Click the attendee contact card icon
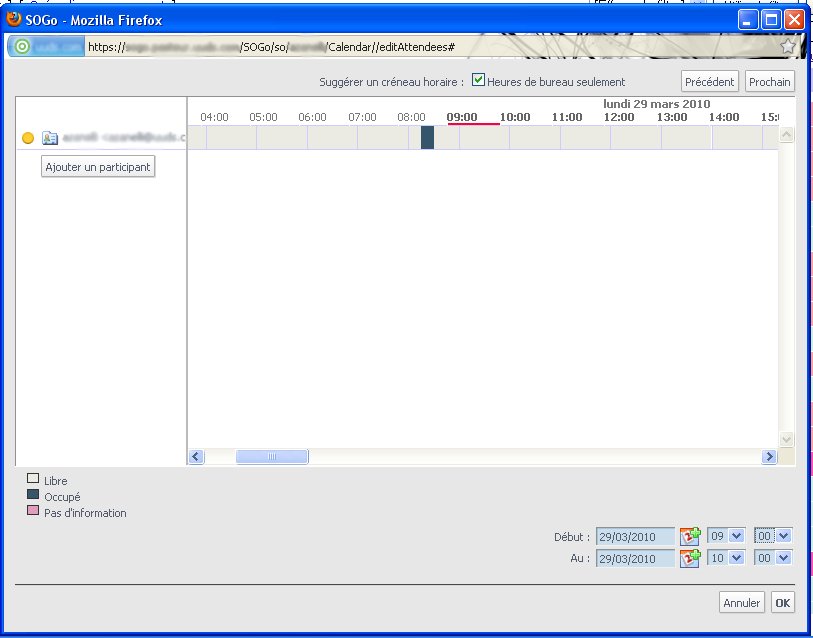The image size is (813, 638). 50,138
